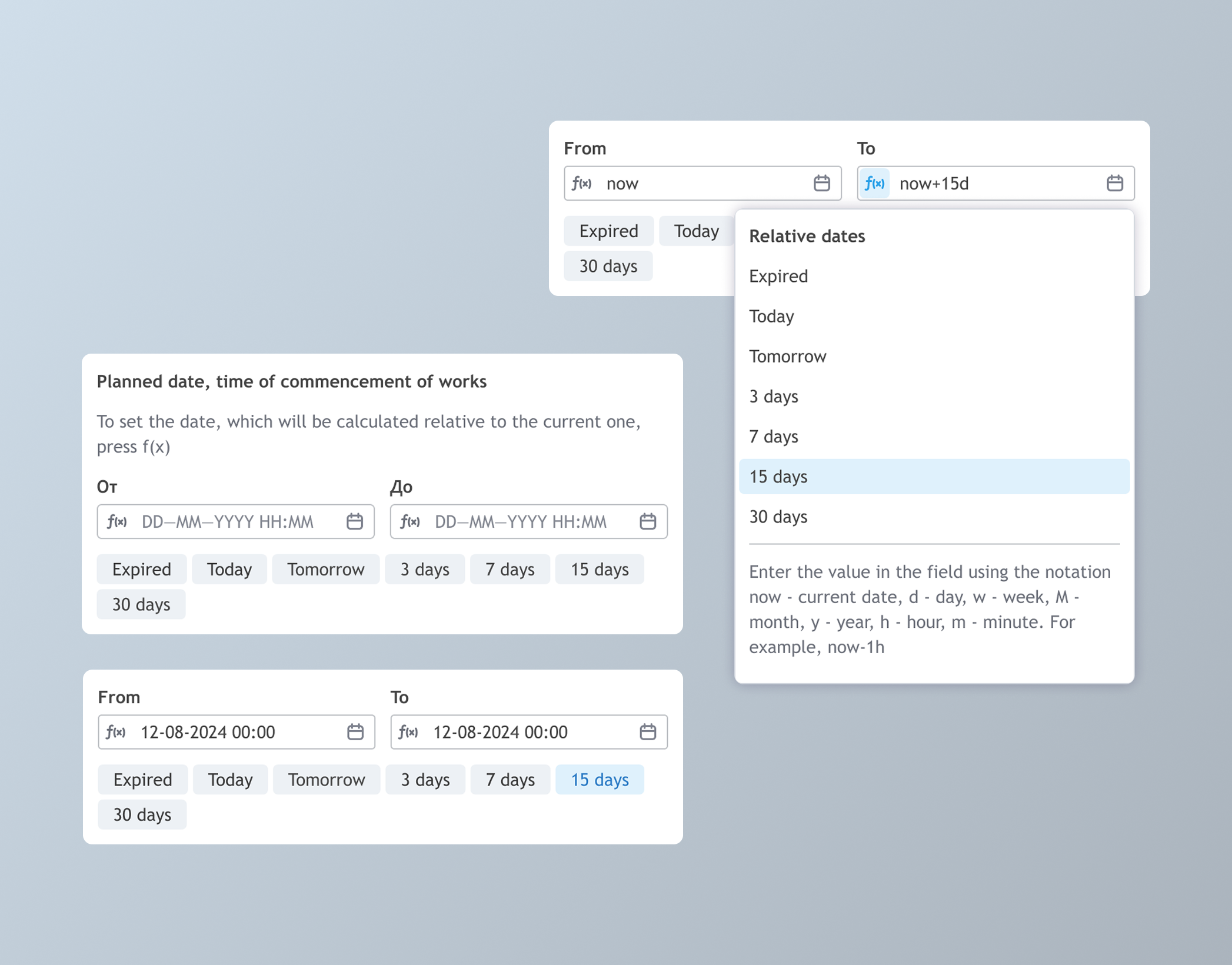Toggle f(x) in bottom From field
Screen dimensions: 1232x965
116,732
